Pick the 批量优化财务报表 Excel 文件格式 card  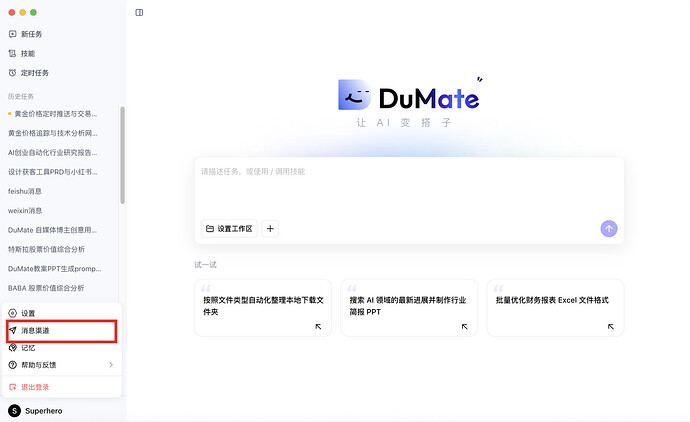555,308
